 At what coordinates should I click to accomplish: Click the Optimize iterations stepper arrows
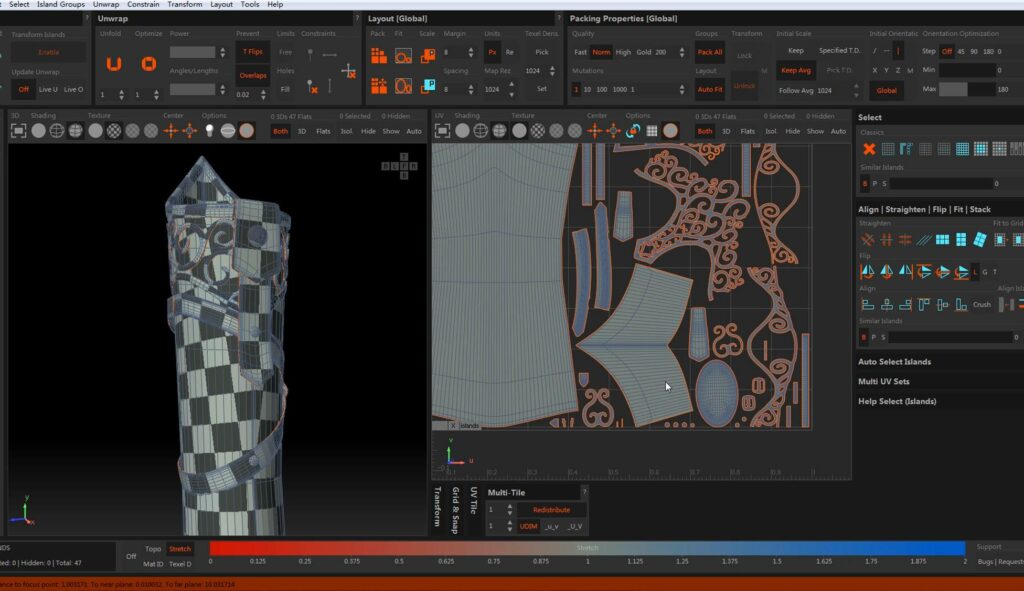point(156,95)
